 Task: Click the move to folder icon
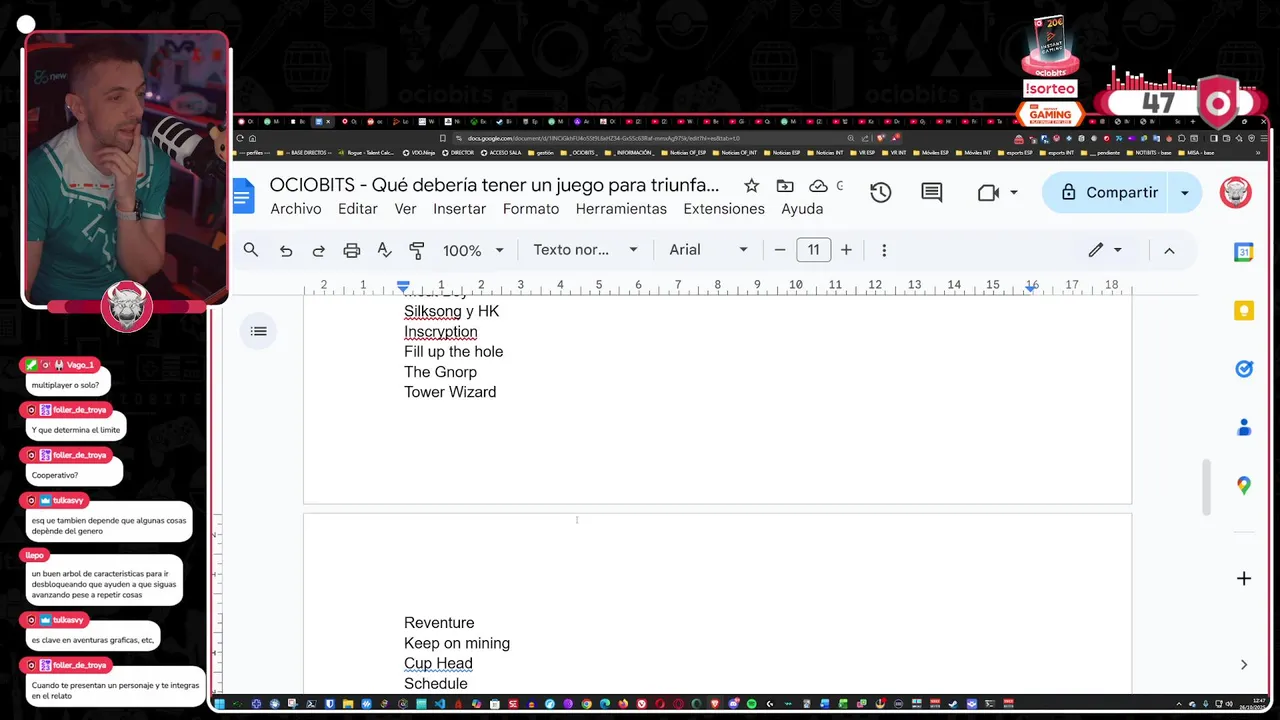pos(785,186)
